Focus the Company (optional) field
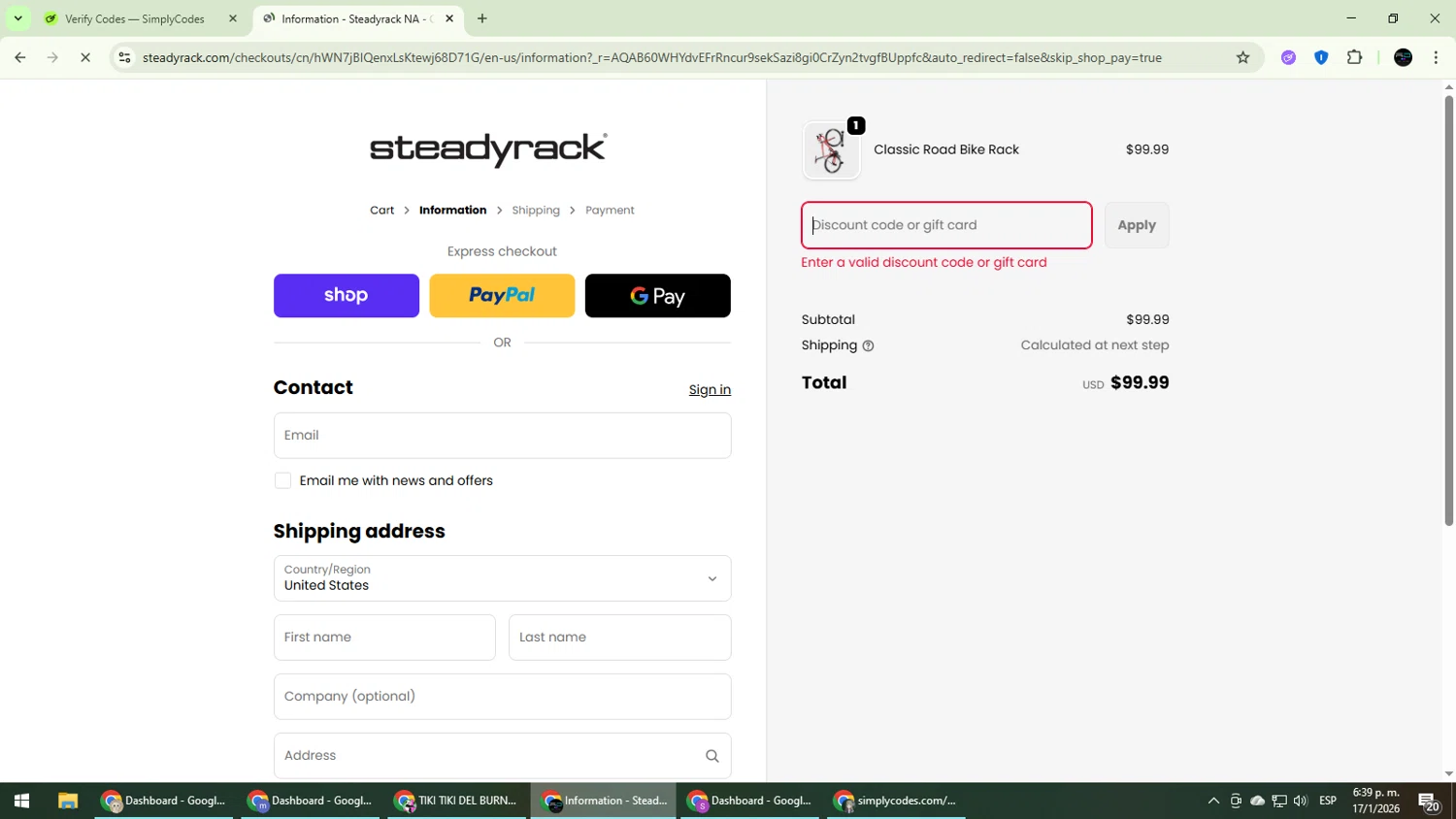 [x=502, y=697]
